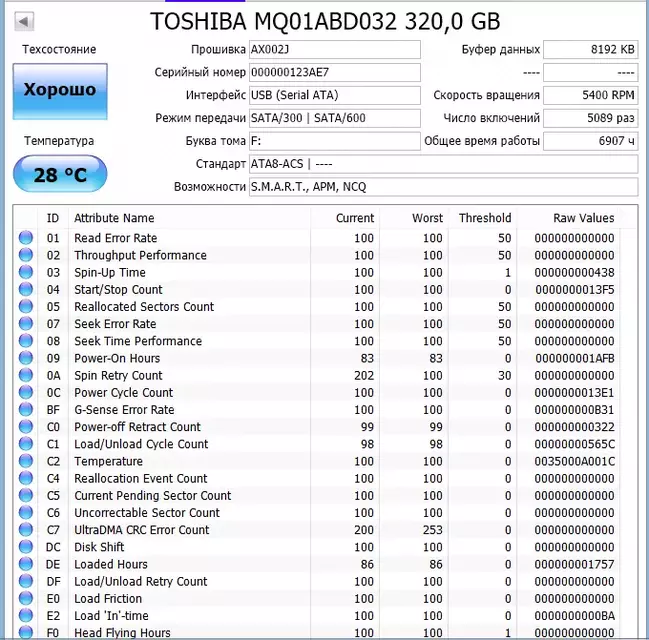The width and height of the screenshot is (649, 640).
Task: Select the Spin Retry Count attribute name
Action: [x=118, y=375]
